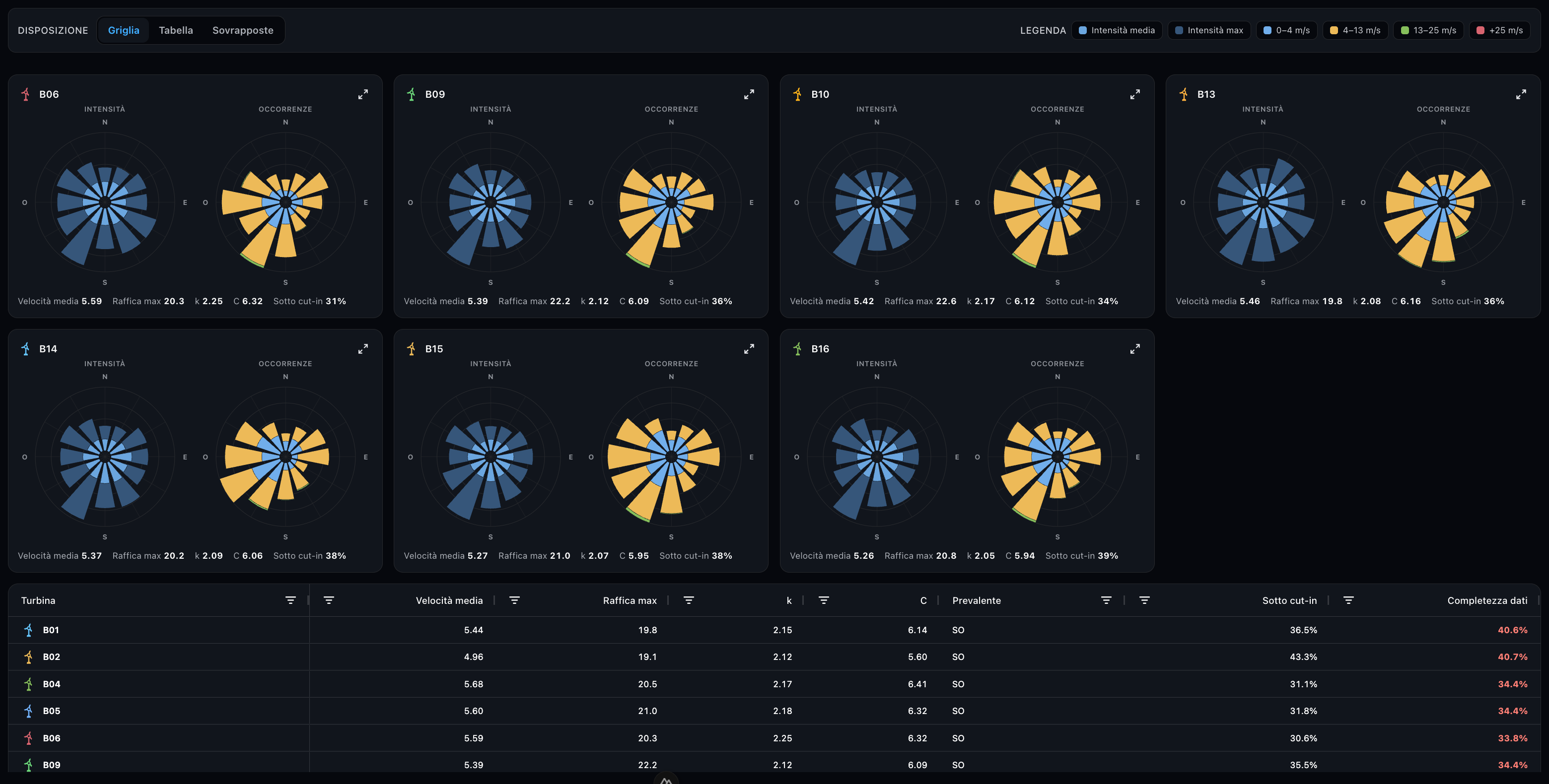The height and width of the screenshot is (784, 1549).
Task: Open filter beside C column header
Action: (824, 601)
